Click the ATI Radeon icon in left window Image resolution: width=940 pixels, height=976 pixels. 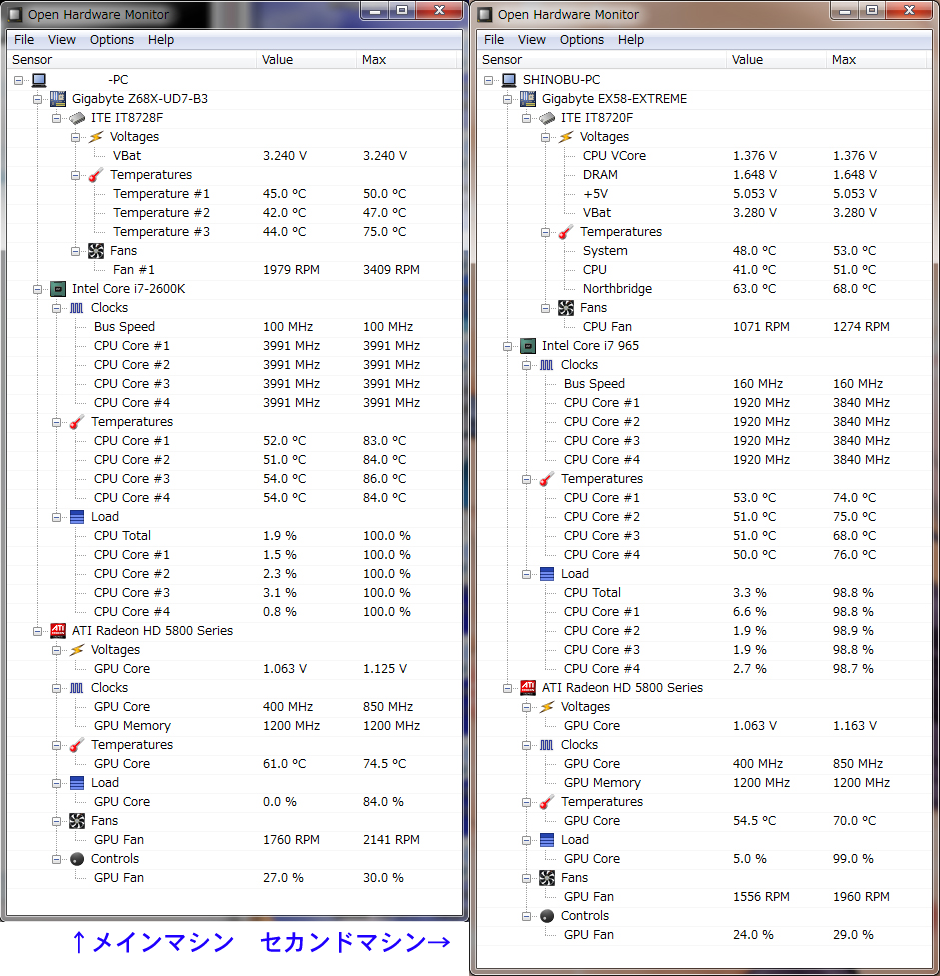[58, 631]
